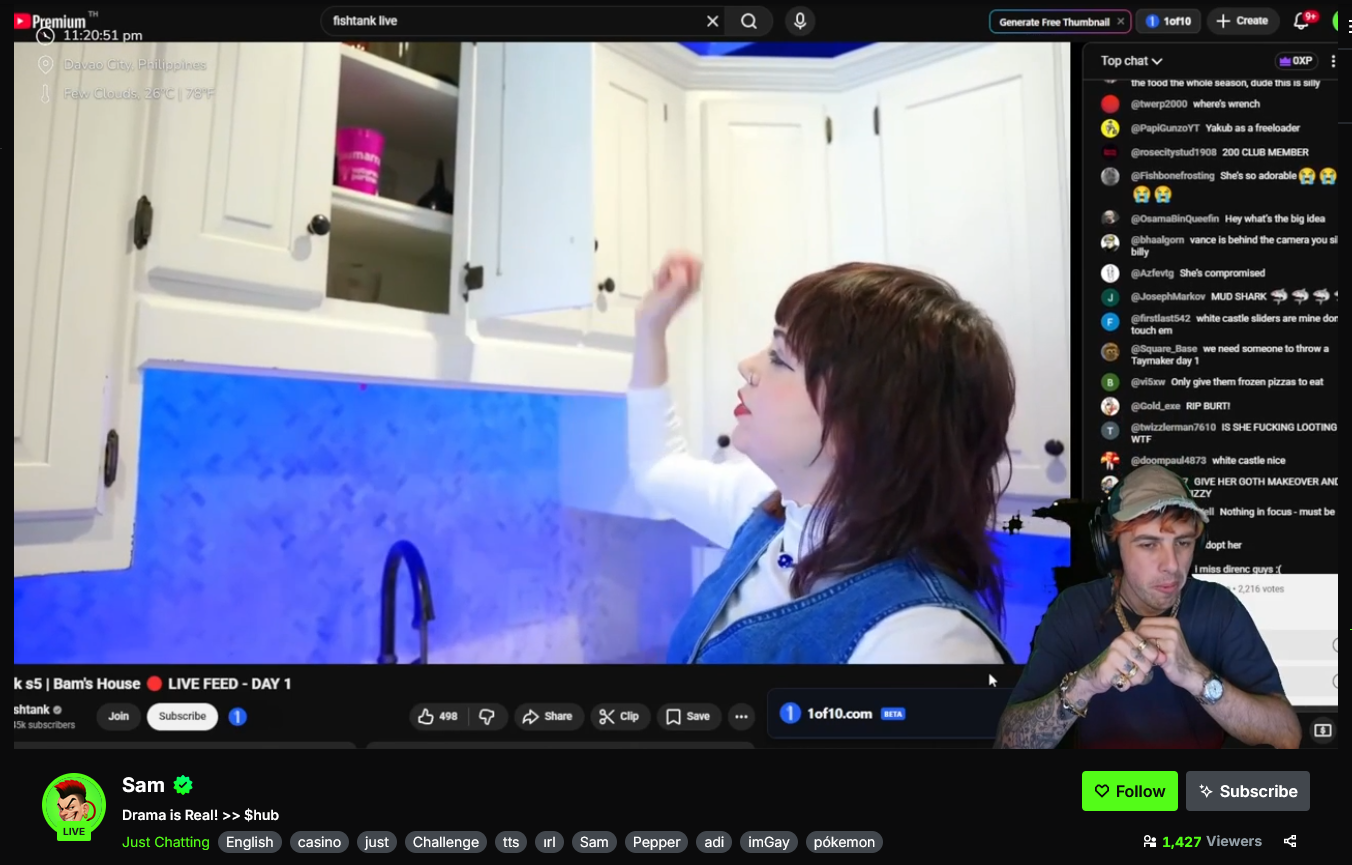Click username @PapiGunzoYT in chat
This screenshot has height=865, width=1352.
[x=1164, y=128]
